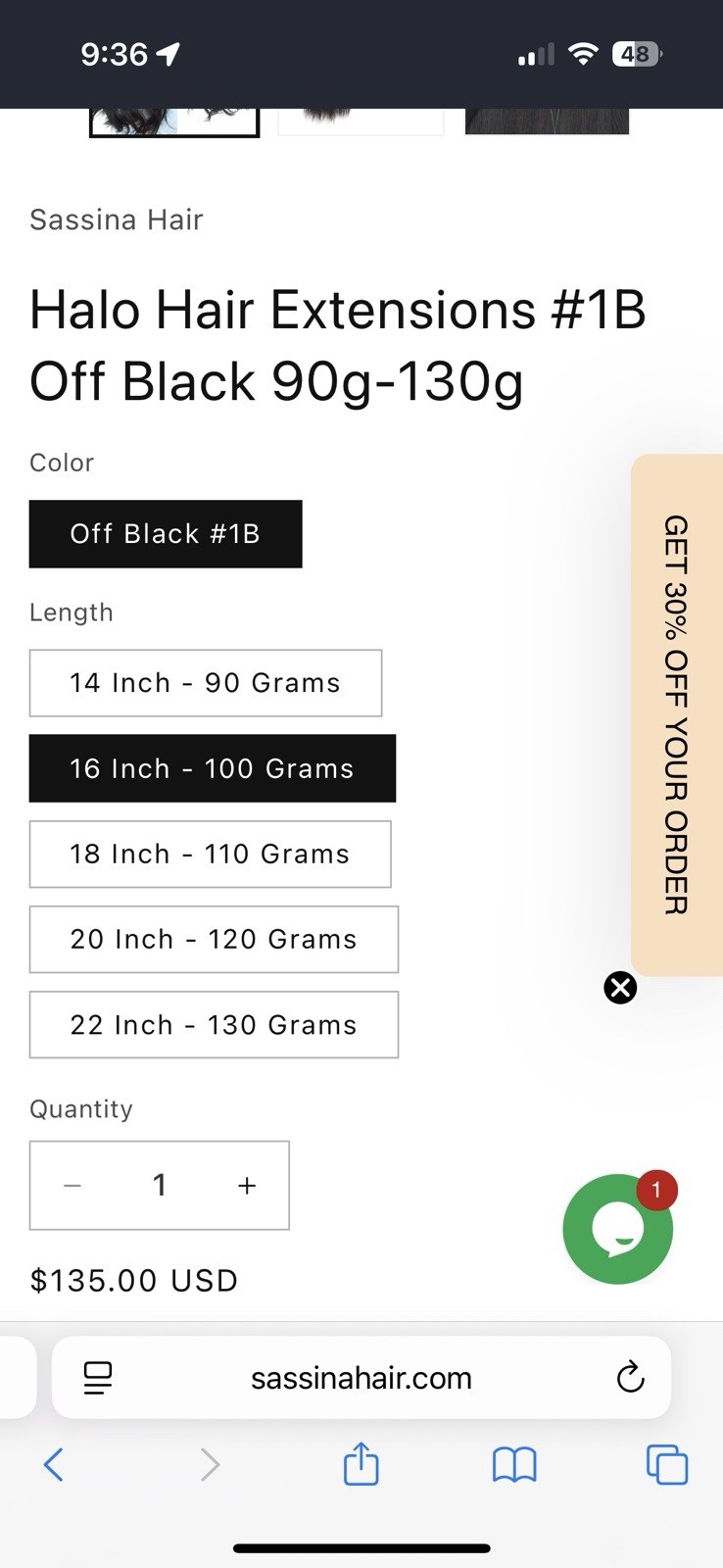Select the 16 Inch - 100 Grams option
The width and height of the screenshot is (723, 1568).
(213, 768)
